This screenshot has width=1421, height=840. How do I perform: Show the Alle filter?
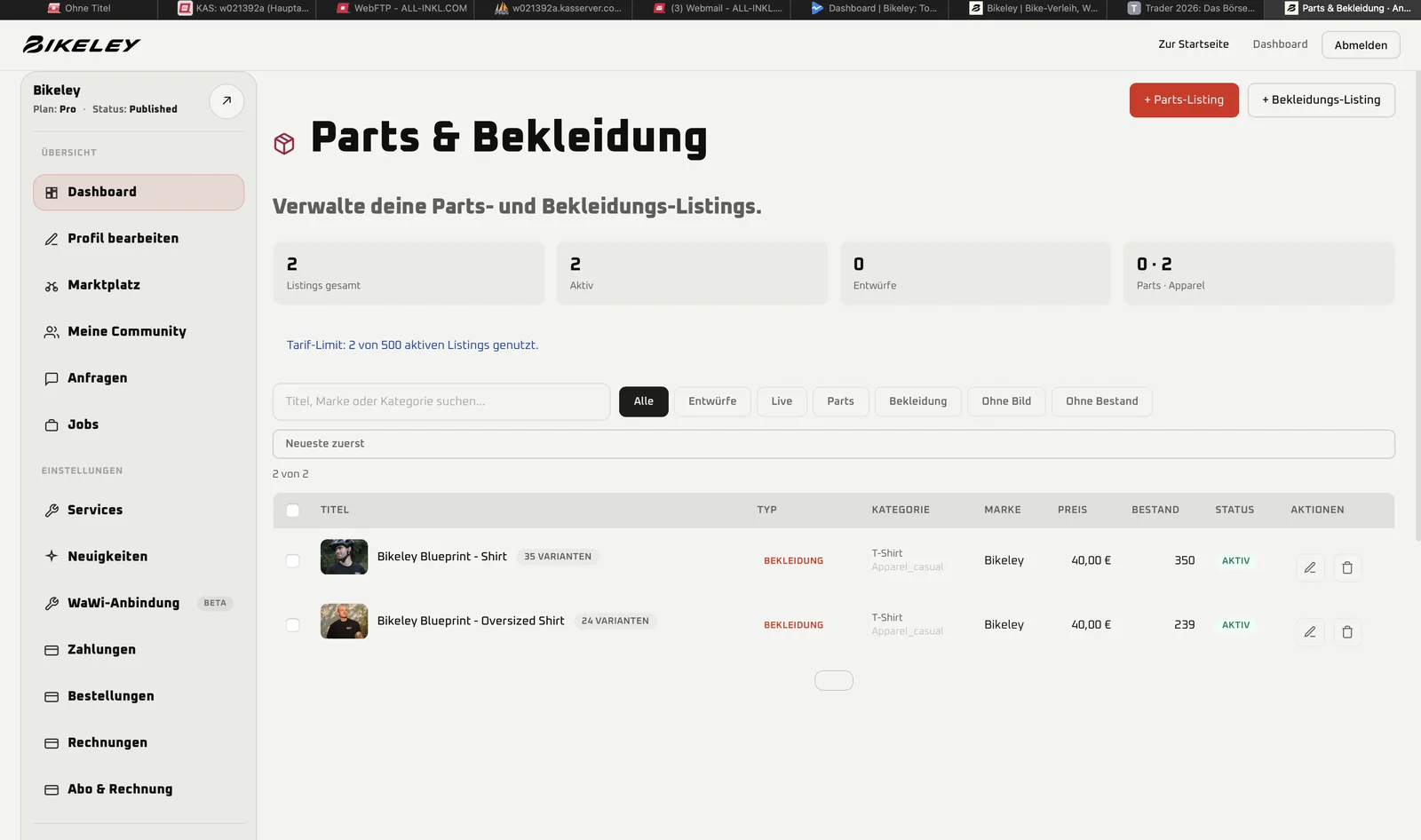(x=644, y=401)
